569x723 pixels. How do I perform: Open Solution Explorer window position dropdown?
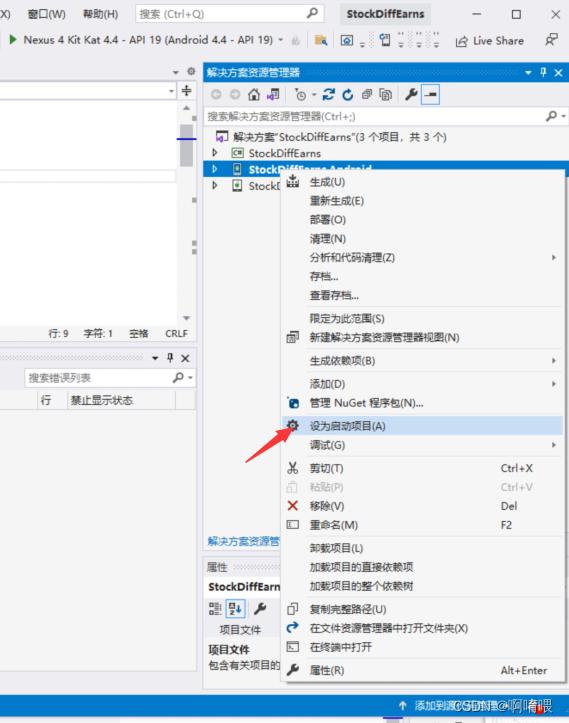(x=528, y=72)
